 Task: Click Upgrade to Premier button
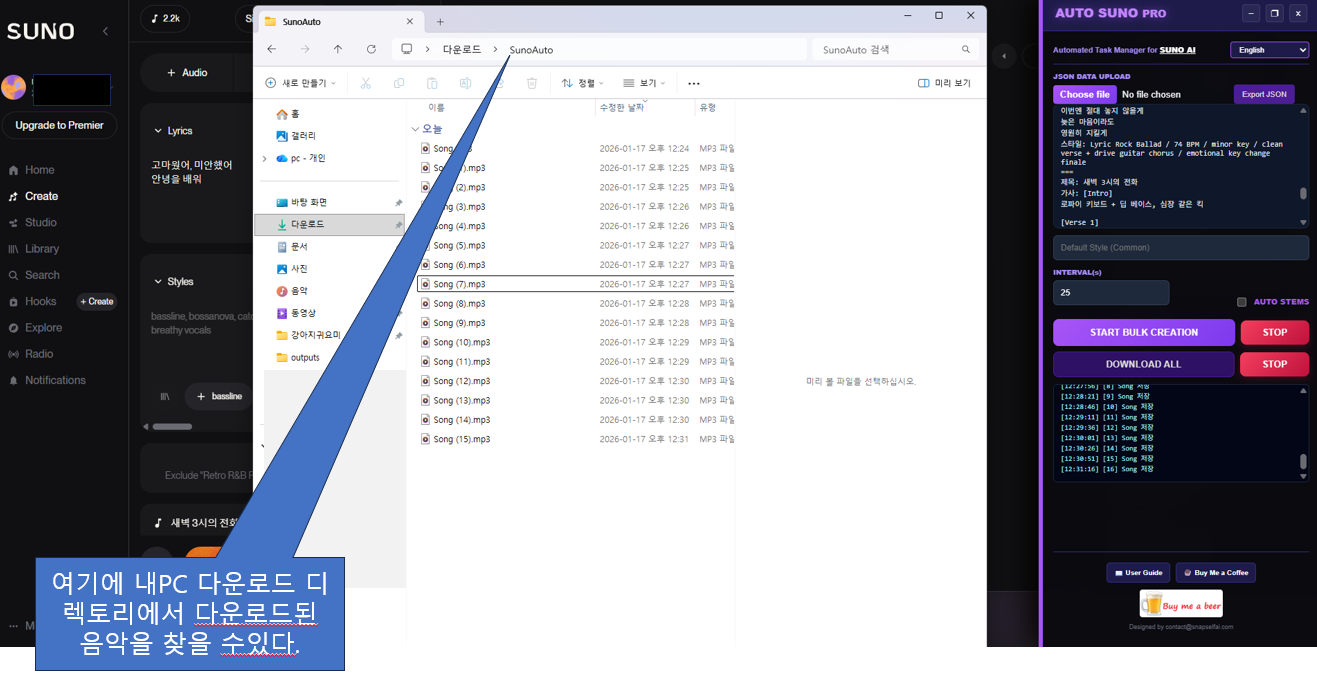59,125
